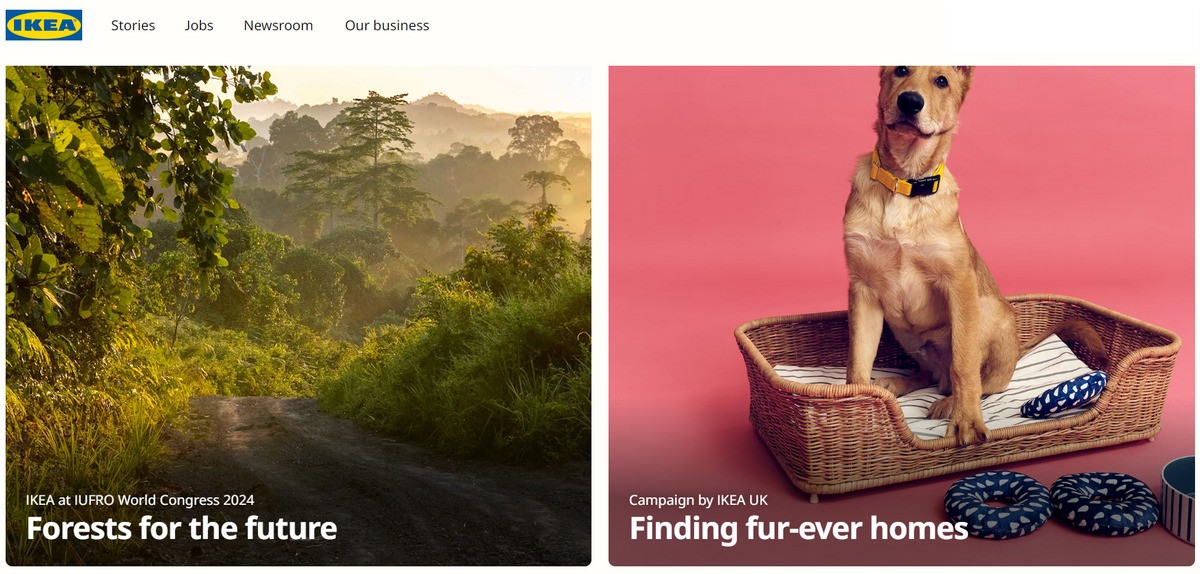Select Our business in the navigation

[387, 25]
